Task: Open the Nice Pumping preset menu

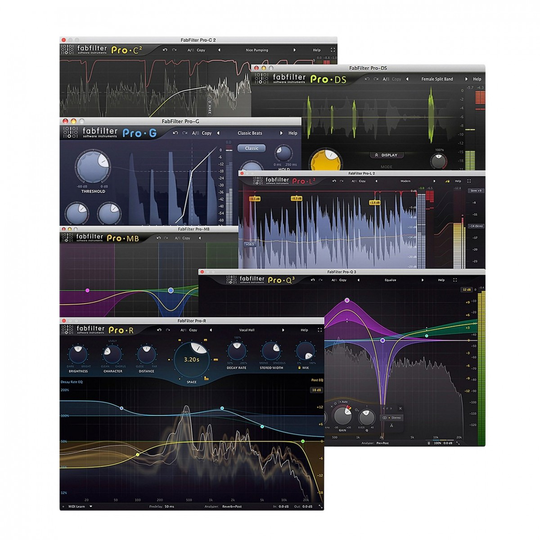Action: click(257, 50)
